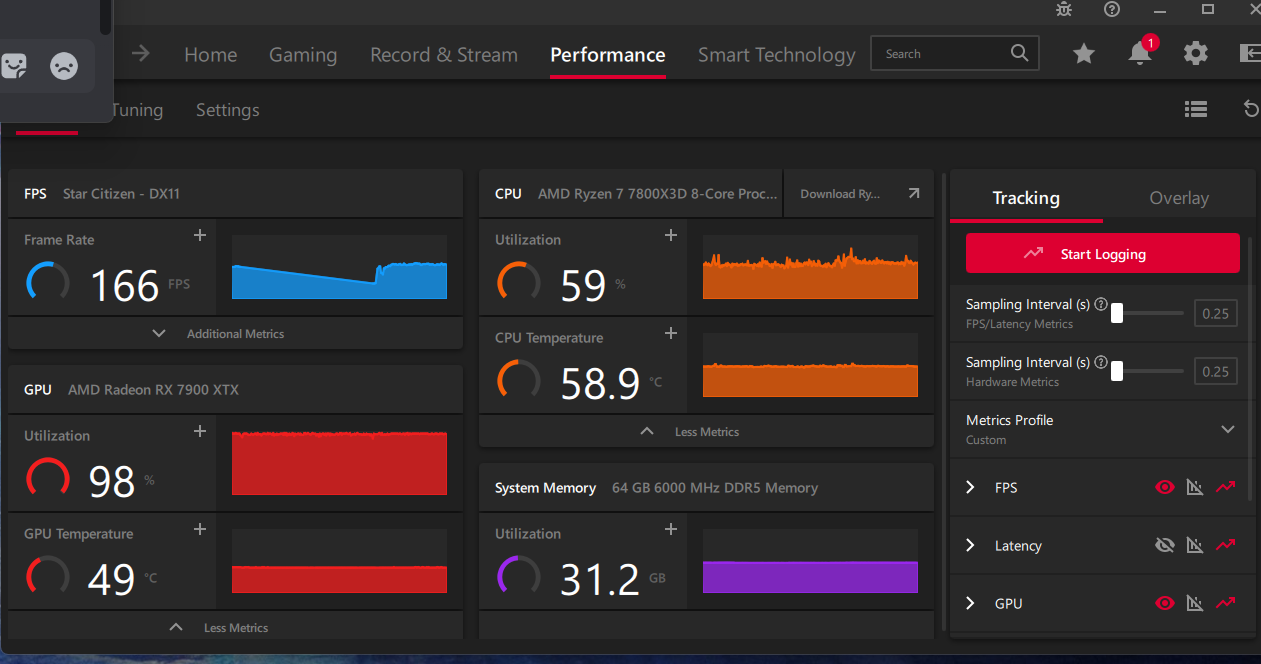Viewport: 1261px width, 664px height.
Task: Go to the Home tab
Action: click(210, 55)
